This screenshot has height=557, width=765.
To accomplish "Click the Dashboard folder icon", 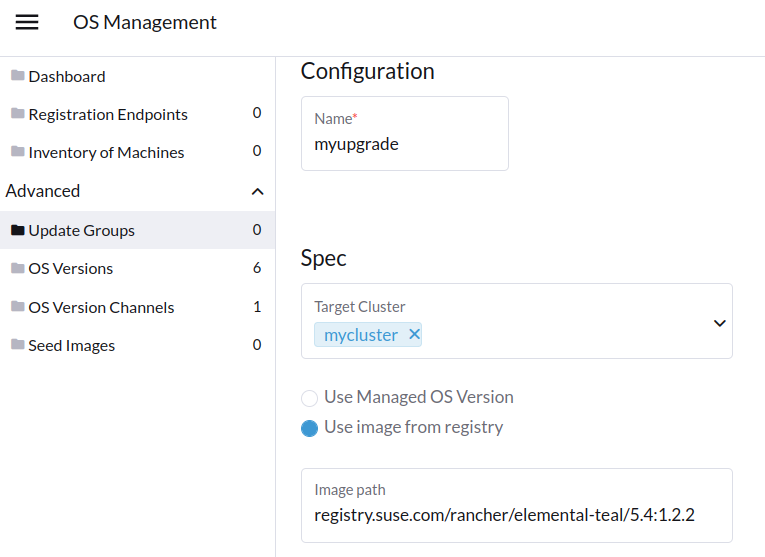I will tap(17, 76).
